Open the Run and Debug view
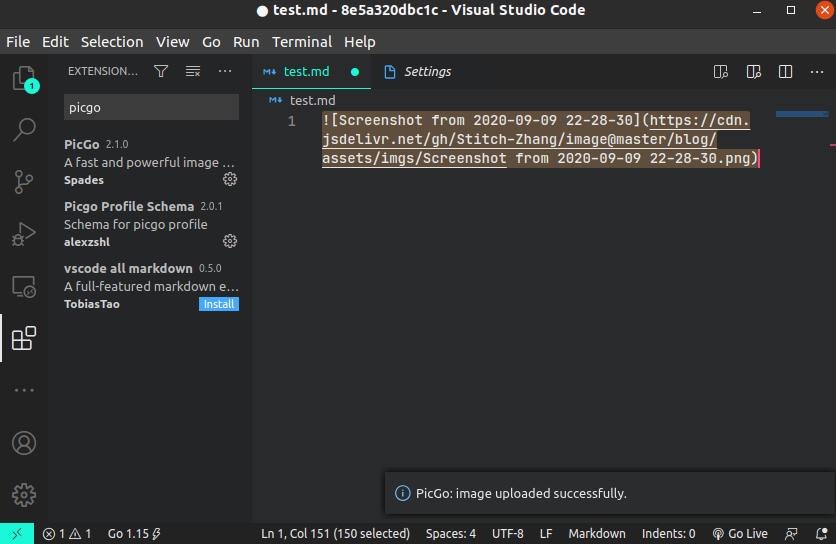 [23, 235]
